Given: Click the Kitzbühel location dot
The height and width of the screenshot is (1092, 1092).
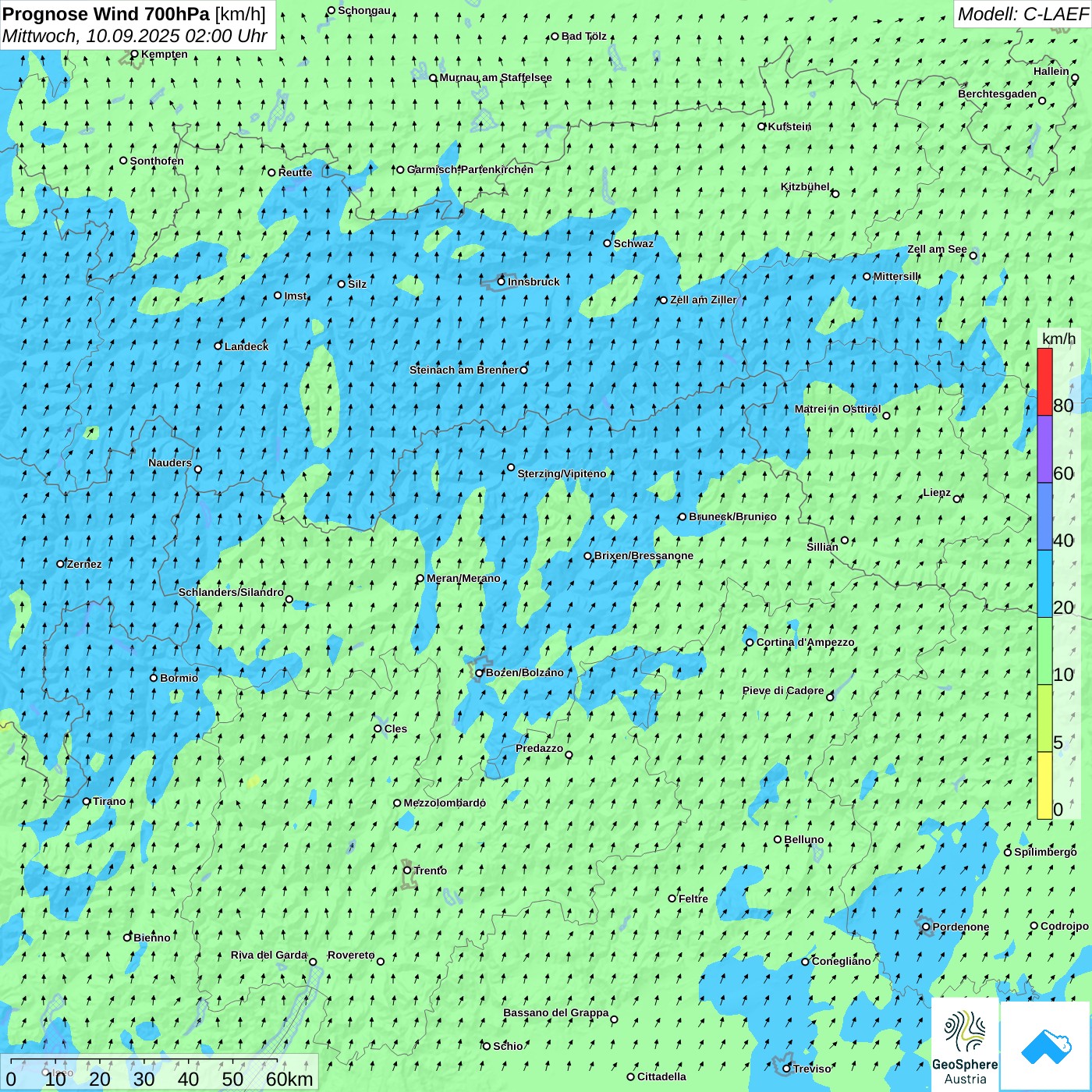Looking at the screenshot, I should pyautogui.click(x=835, y=194).
